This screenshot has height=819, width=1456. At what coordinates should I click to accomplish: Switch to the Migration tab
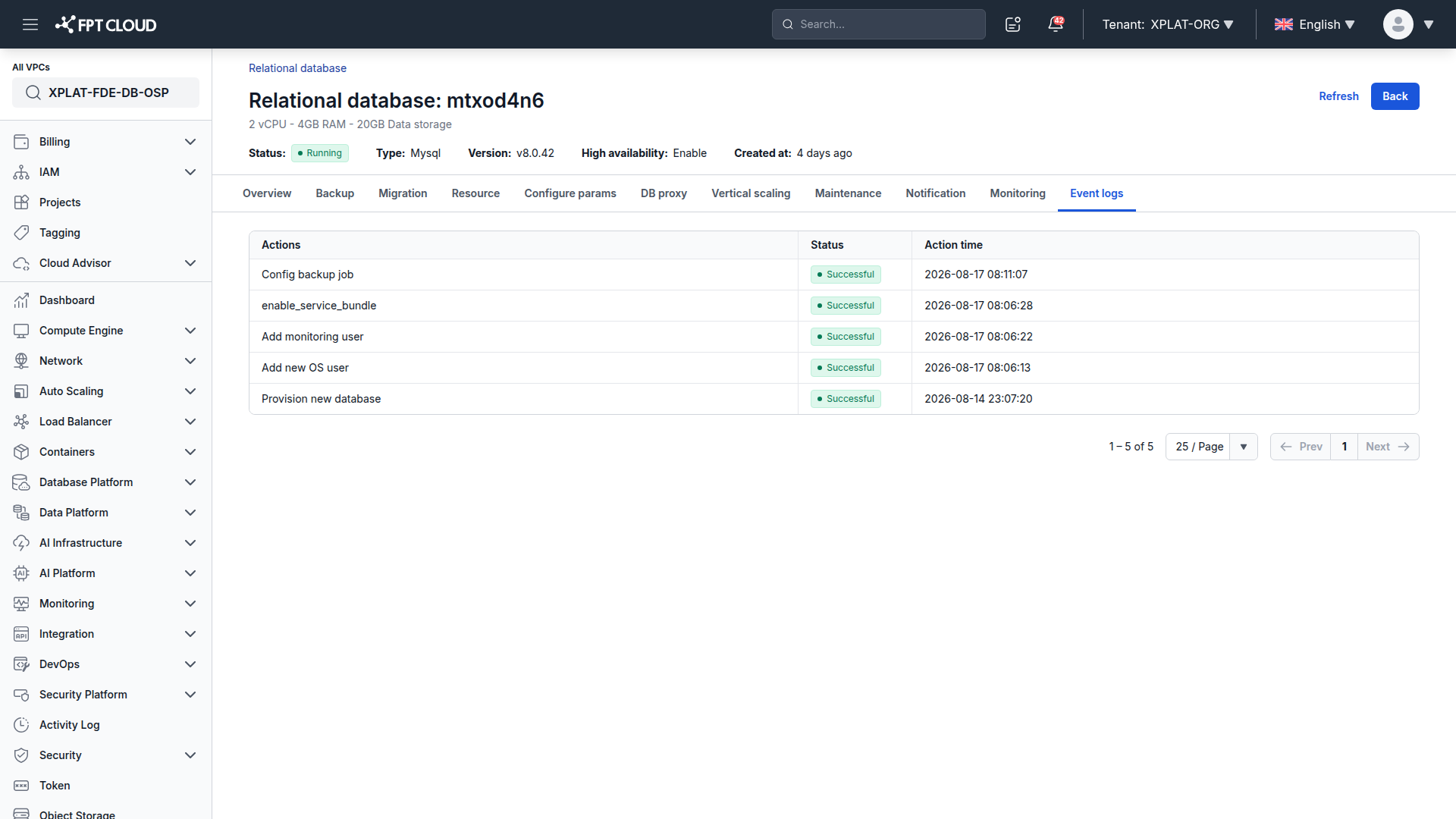point(403,193)
